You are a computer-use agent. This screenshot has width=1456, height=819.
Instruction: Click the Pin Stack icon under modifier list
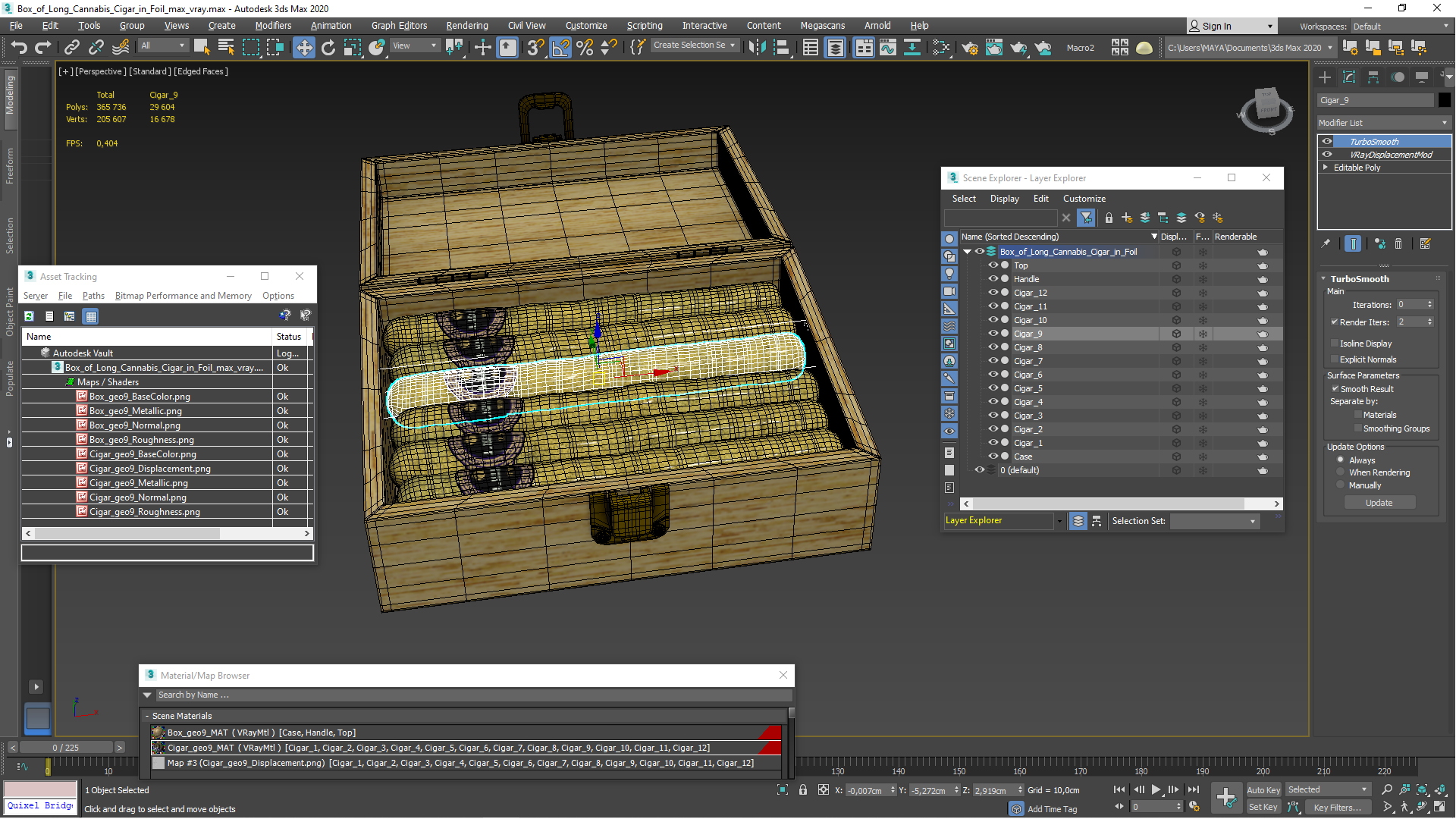tap(1326, 243)
